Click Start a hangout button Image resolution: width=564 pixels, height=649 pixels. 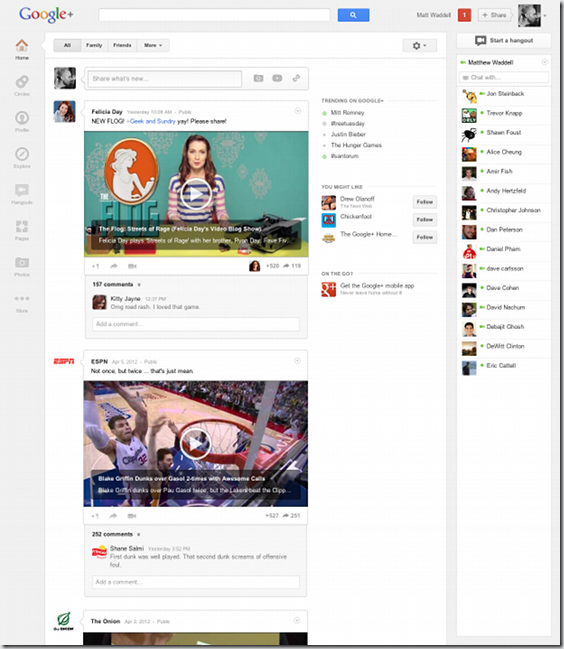pos(504,41)
